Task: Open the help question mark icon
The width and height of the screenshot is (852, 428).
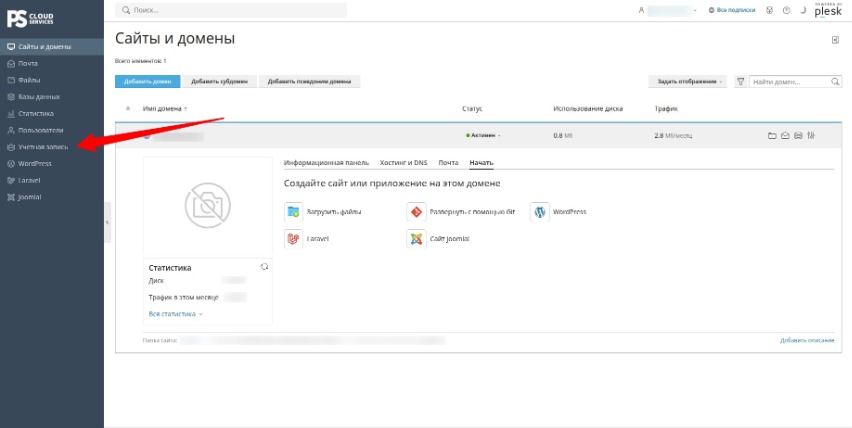Action: [786, 10]
